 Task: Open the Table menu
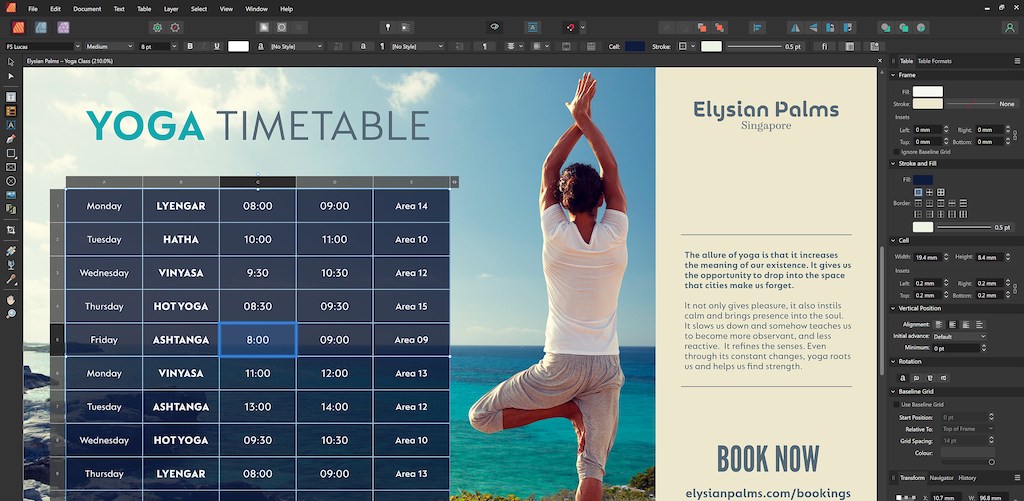pyautogui.click(x=144, y=9)
